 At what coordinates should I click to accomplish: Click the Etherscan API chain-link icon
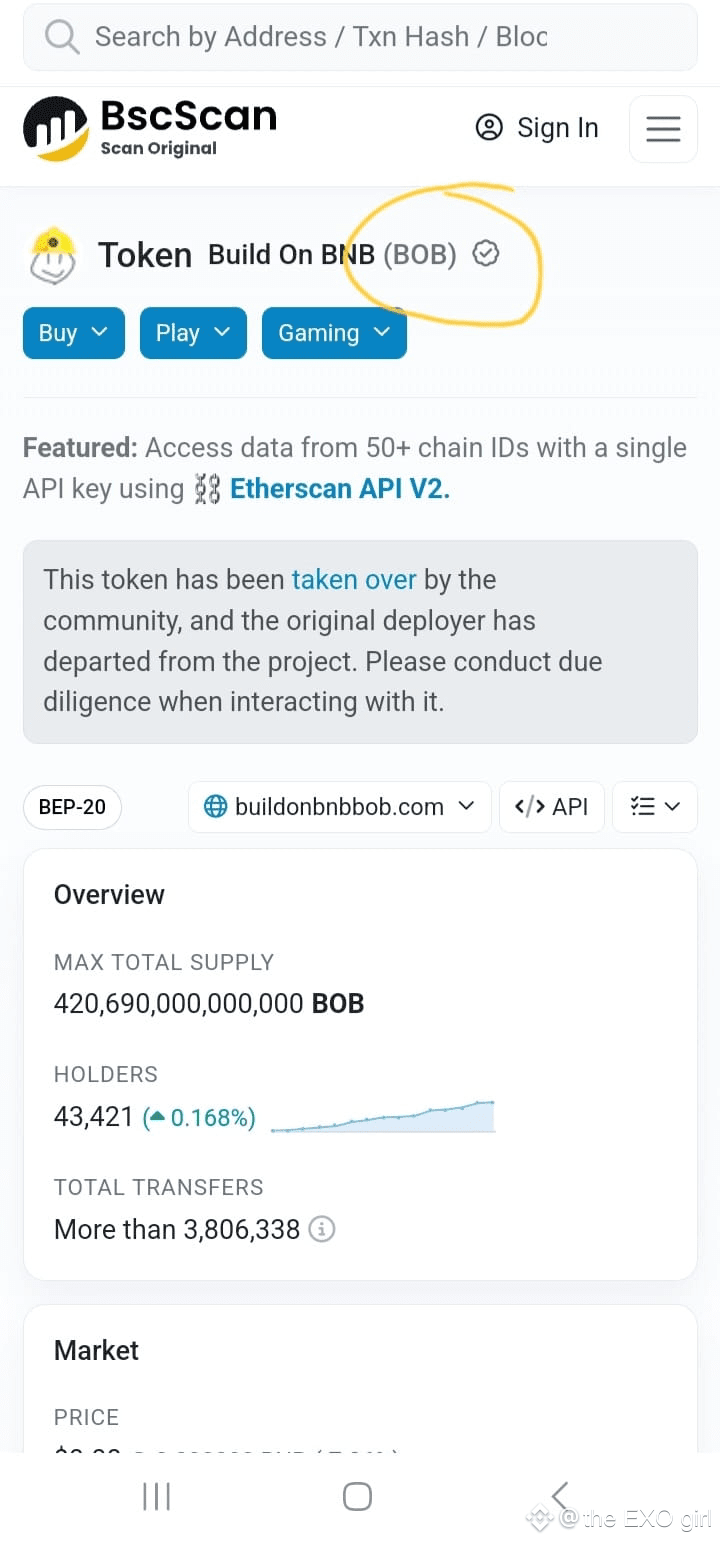(207, 489)
